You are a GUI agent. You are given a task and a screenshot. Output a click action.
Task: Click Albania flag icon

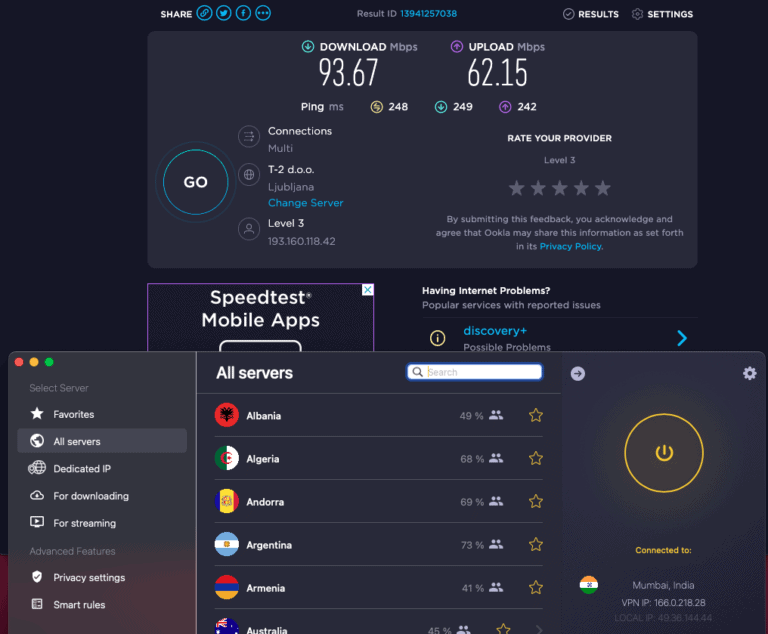coord(226,415)
